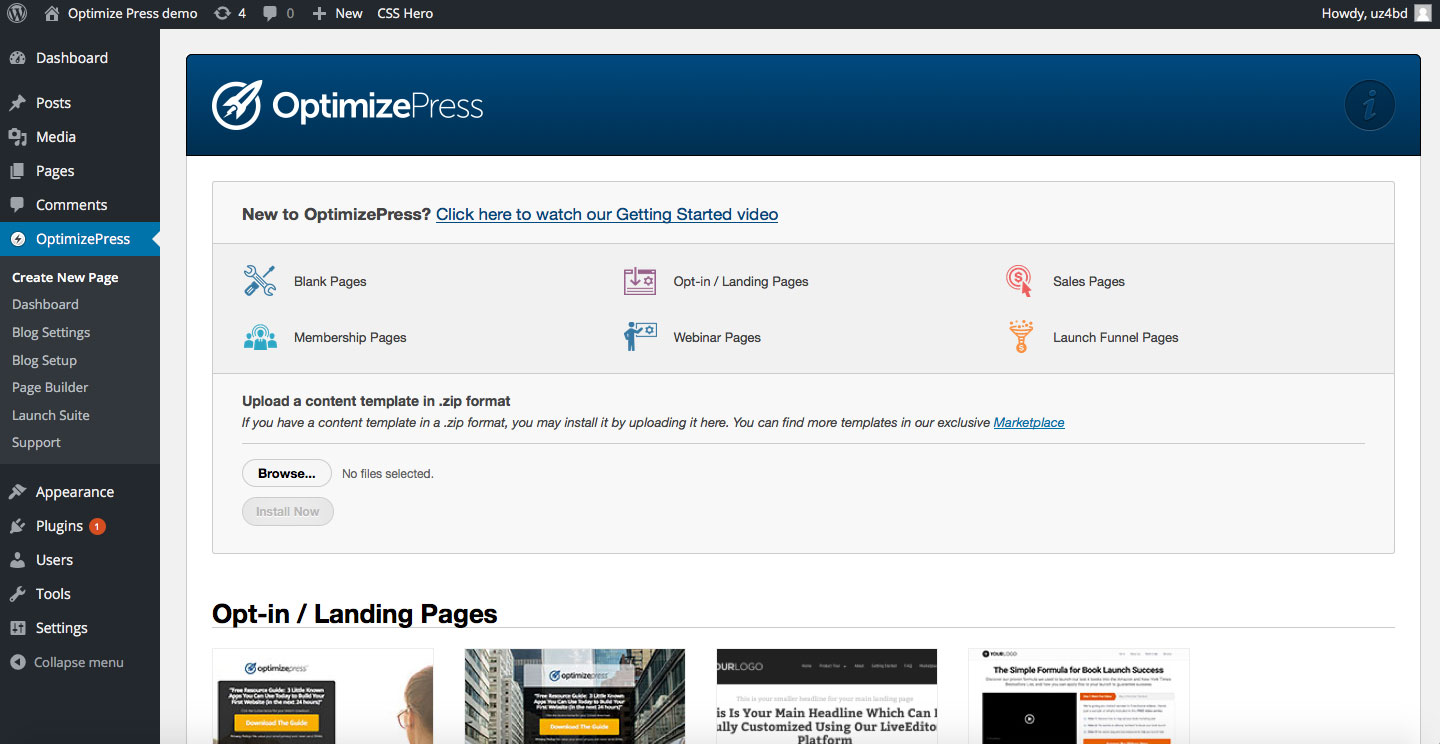This screenshot has height=744, width=1440.
Task: Open the Posts menu item
Action: click(x=53, y=103)
